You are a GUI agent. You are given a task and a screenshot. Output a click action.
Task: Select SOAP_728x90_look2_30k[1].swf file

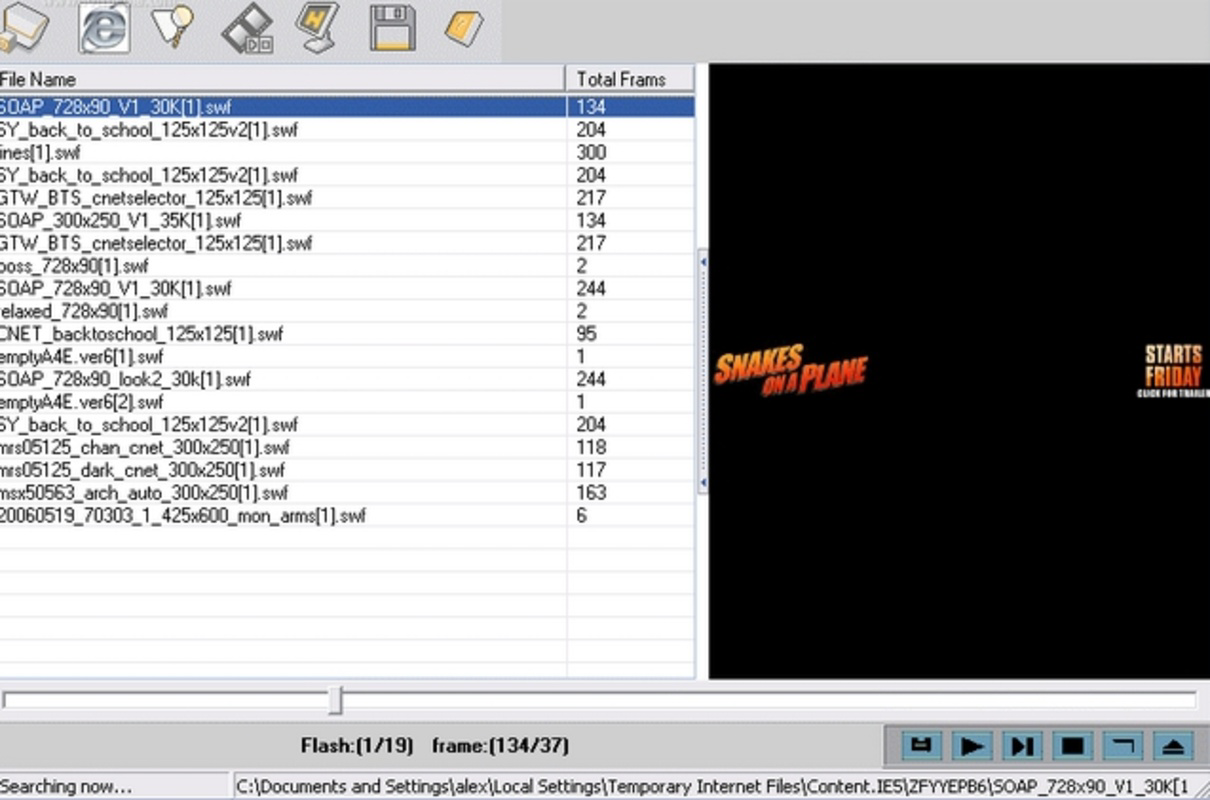347,379
